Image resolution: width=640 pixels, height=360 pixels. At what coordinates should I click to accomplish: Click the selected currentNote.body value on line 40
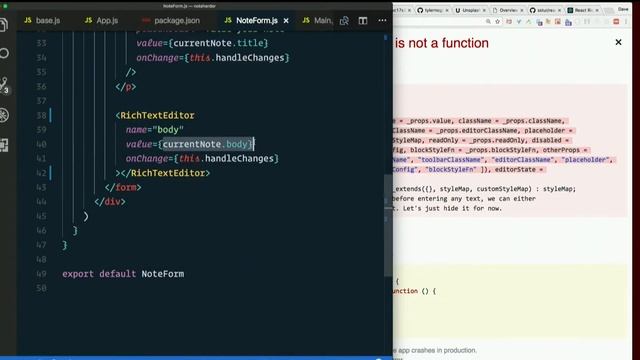tap(207, 144)
